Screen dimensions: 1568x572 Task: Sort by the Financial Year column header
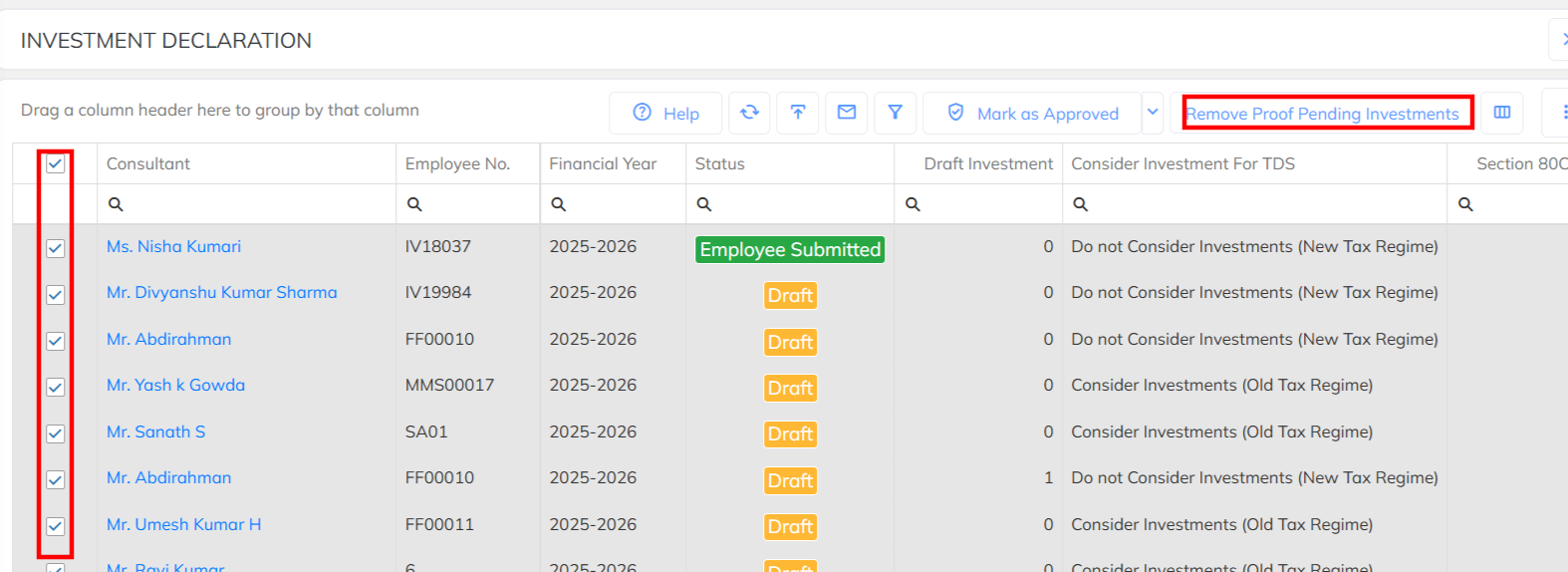click(603, 163)
